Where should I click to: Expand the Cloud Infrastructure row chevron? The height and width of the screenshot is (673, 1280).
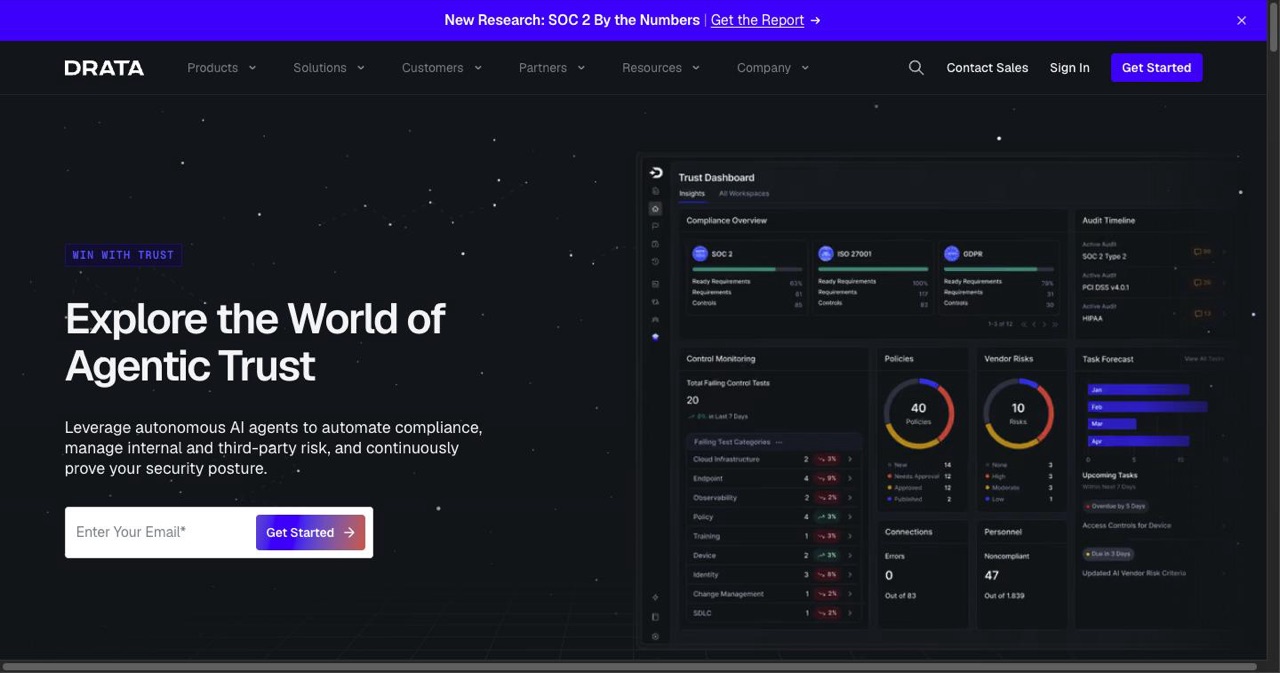pos(850,460)
